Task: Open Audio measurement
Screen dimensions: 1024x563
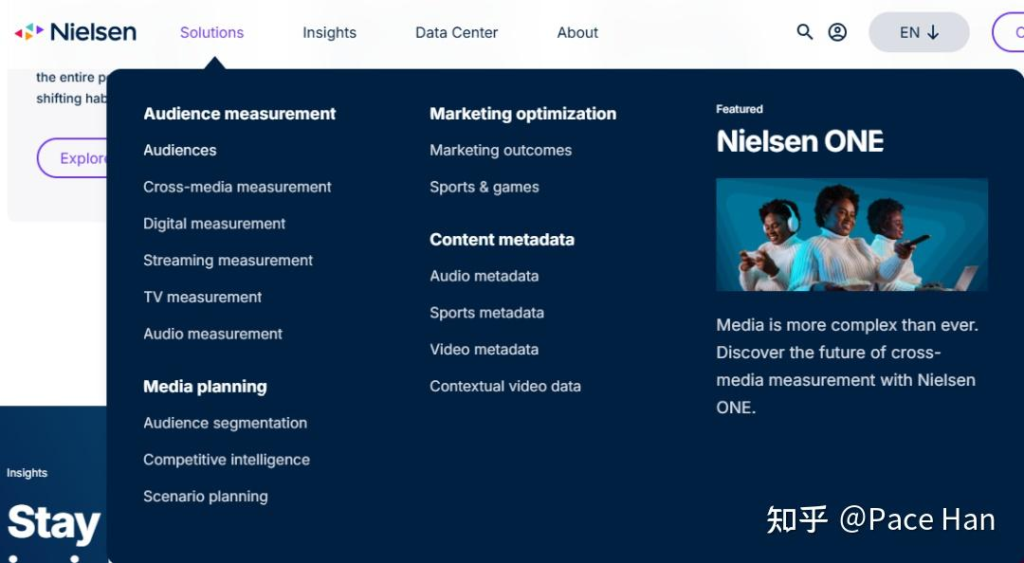Action: 213,334
